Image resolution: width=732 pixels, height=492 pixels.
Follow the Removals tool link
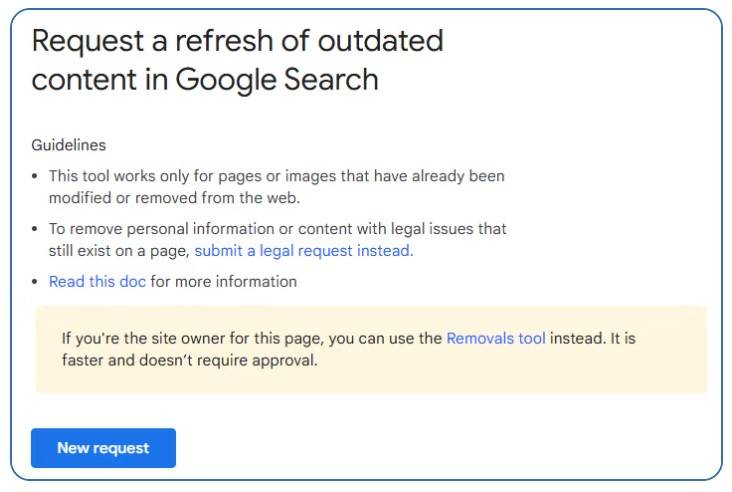click(x=496, y=338)
